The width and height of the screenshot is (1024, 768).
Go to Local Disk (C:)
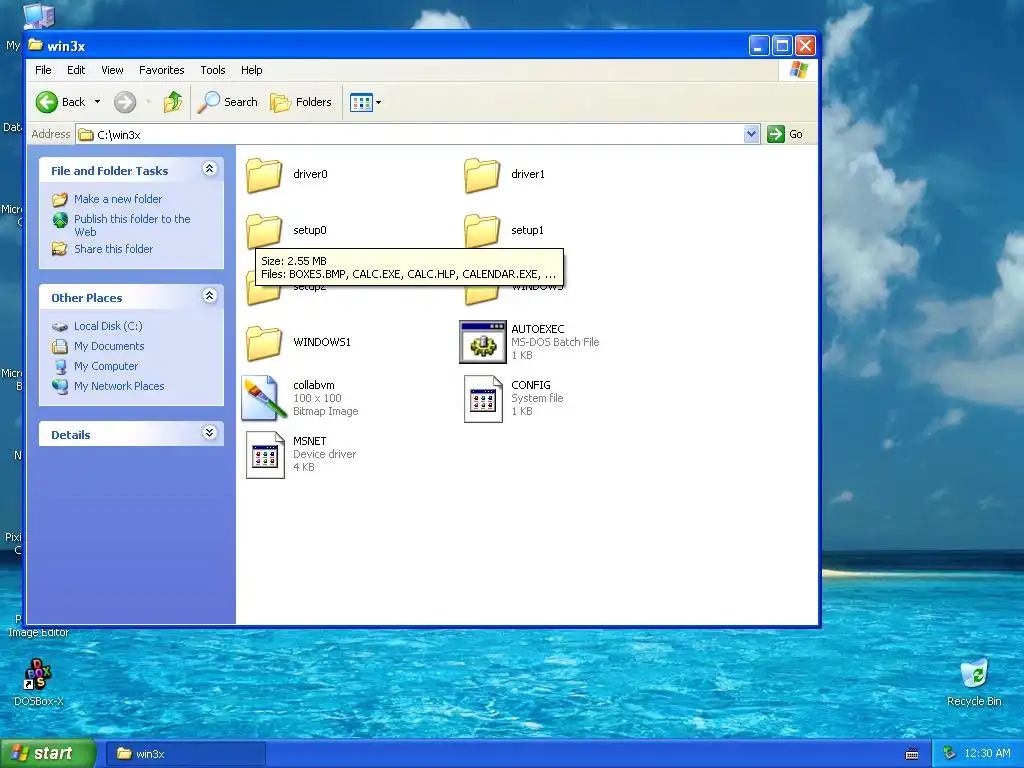(x=108, y=326)
